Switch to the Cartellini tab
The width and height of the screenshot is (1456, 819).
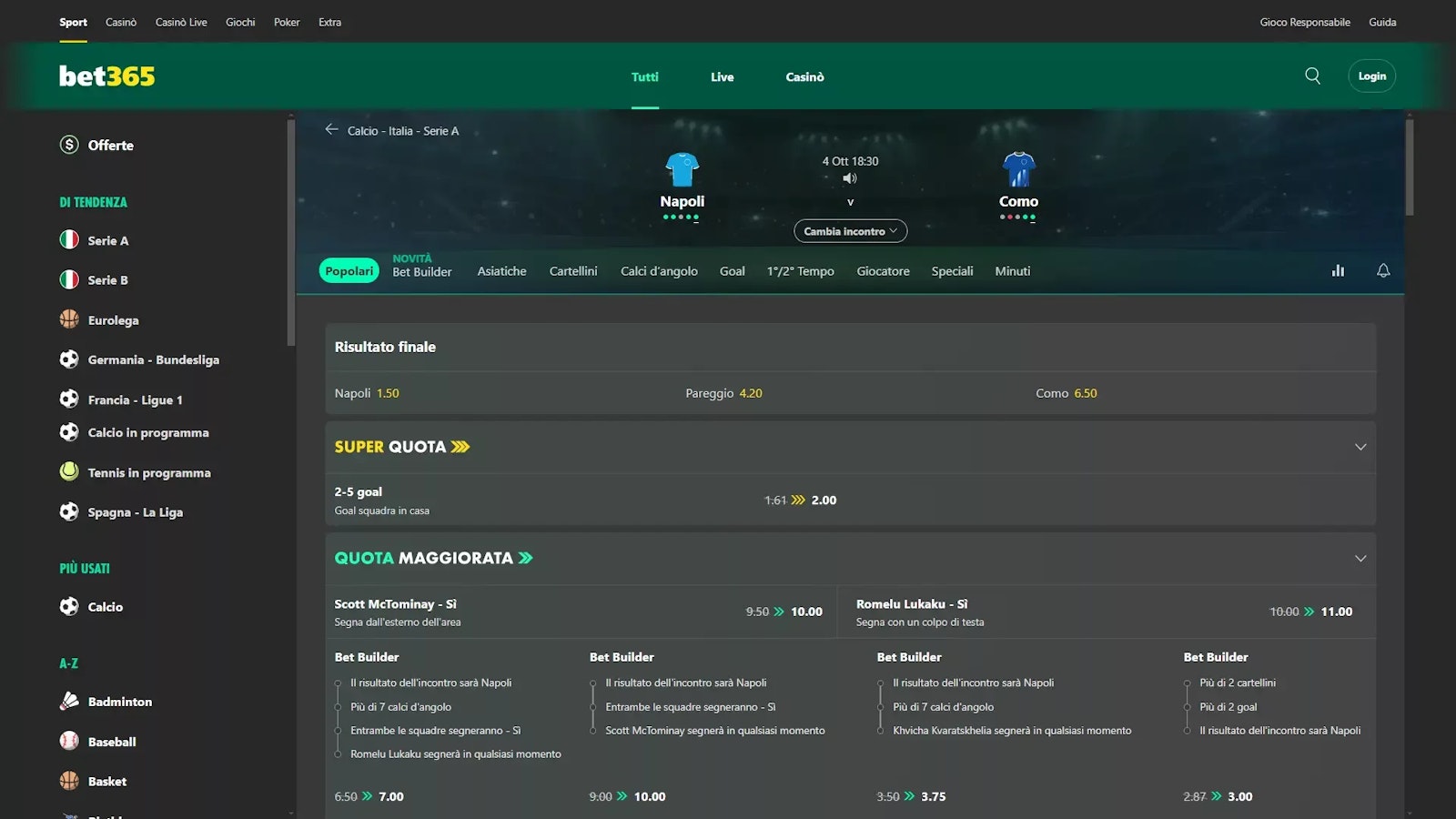(573, 271)
